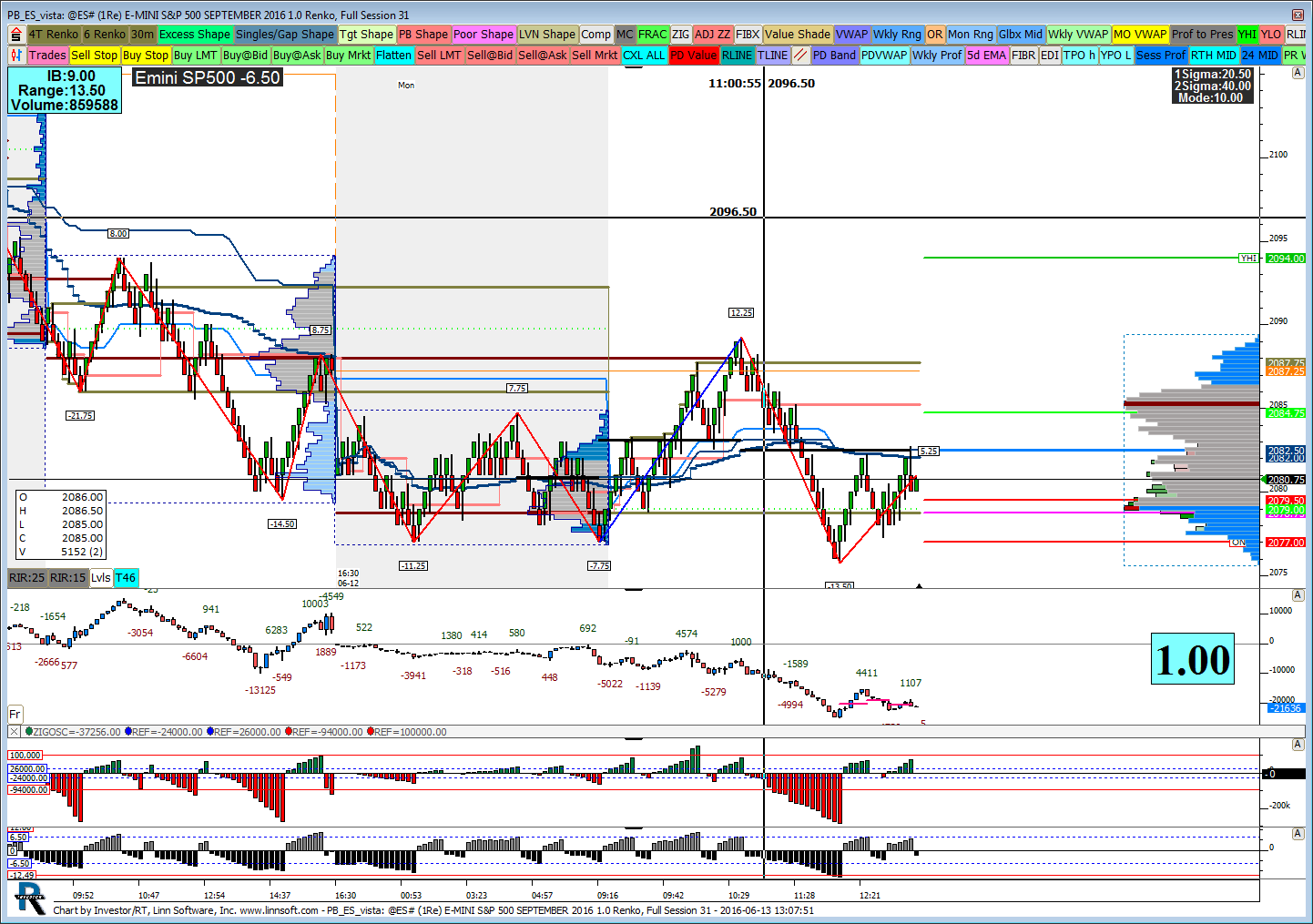
Task: Click the Sell Mrkt order button
Action: pos(595,56)
